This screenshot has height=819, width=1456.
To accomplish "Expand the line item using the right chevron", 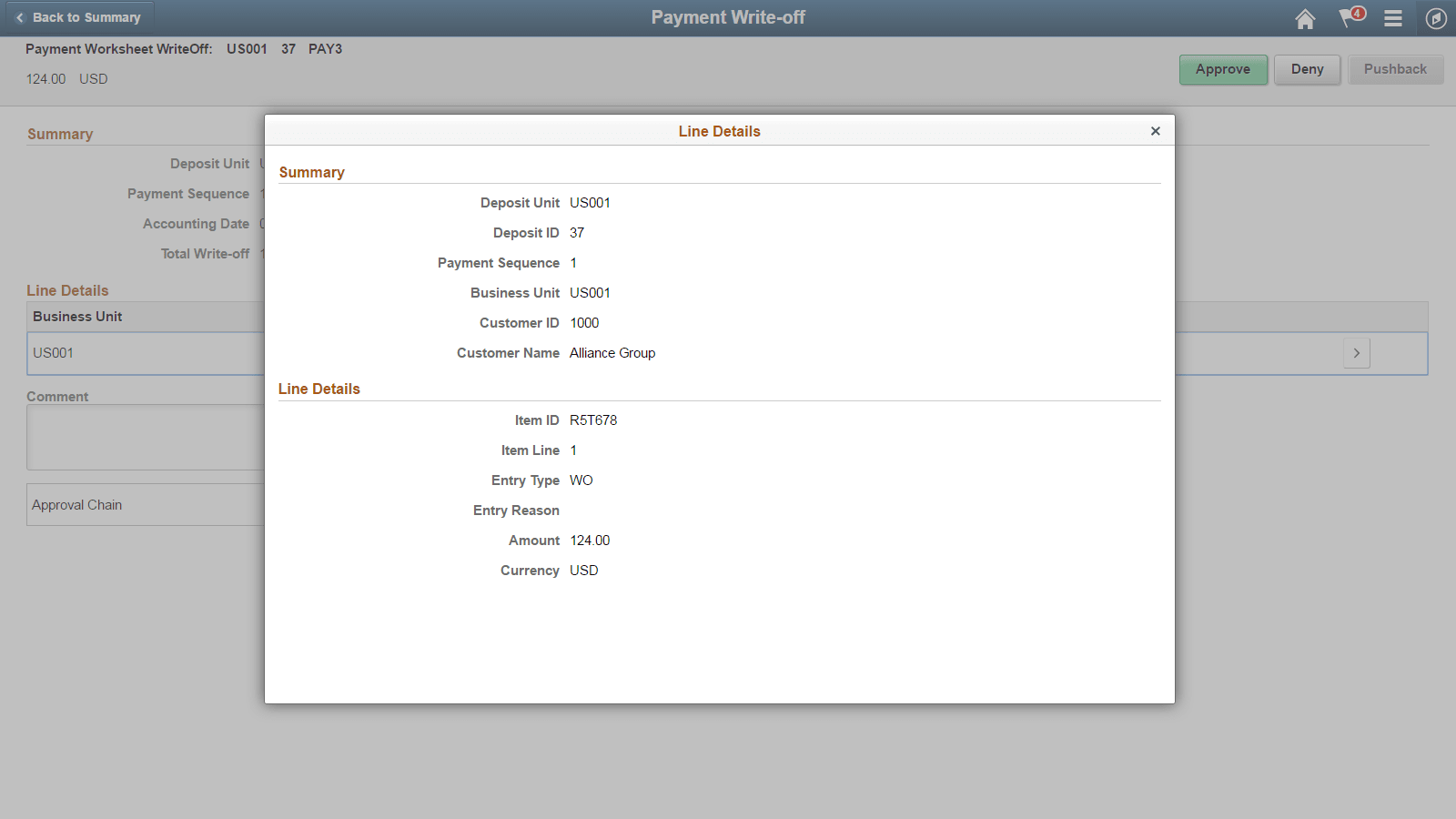I will (x=1356, y=353).
